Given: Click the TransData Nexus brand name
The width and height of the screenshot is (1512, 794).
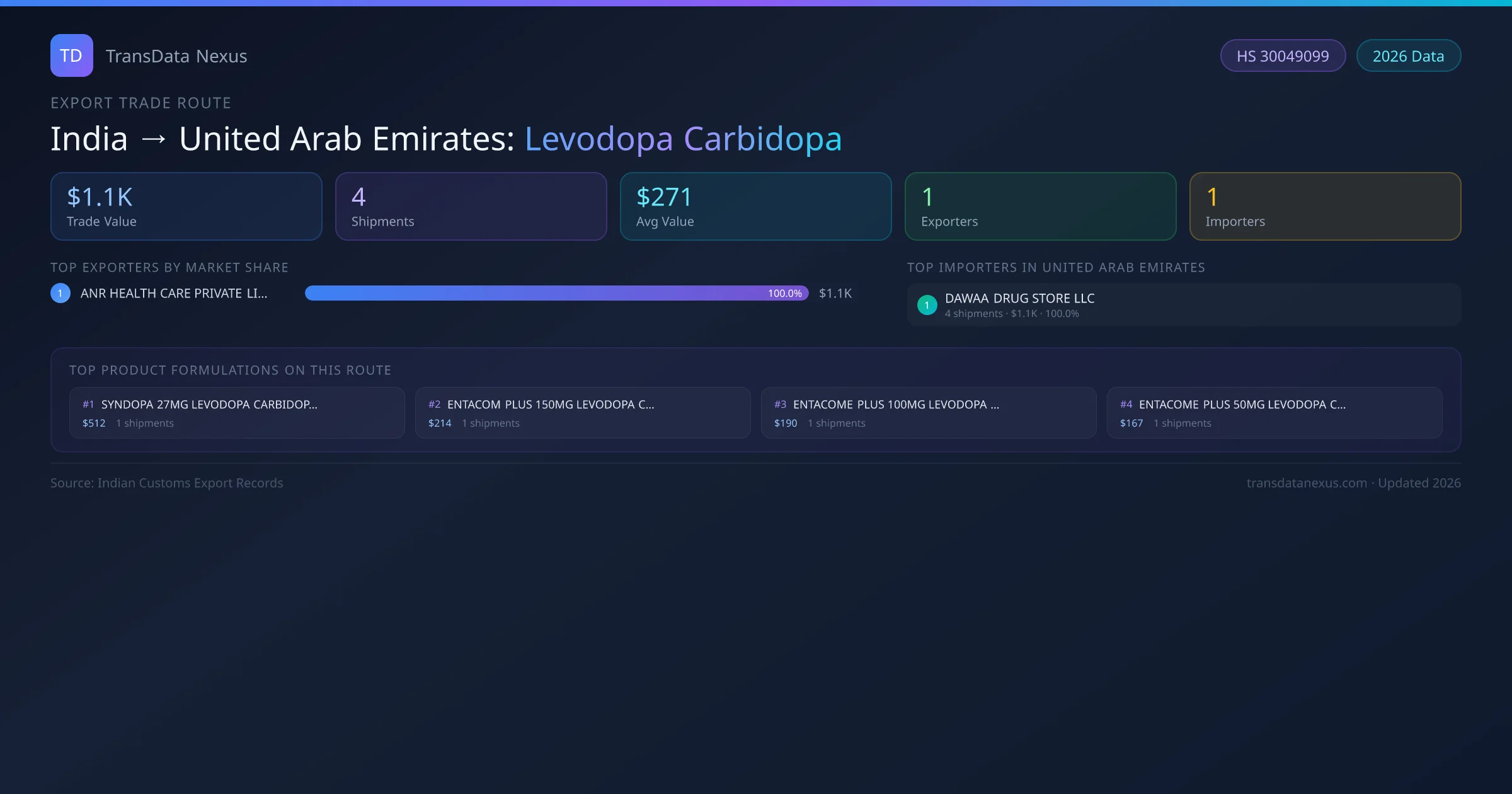Looking at the screenshot, I should coord(176,56).
